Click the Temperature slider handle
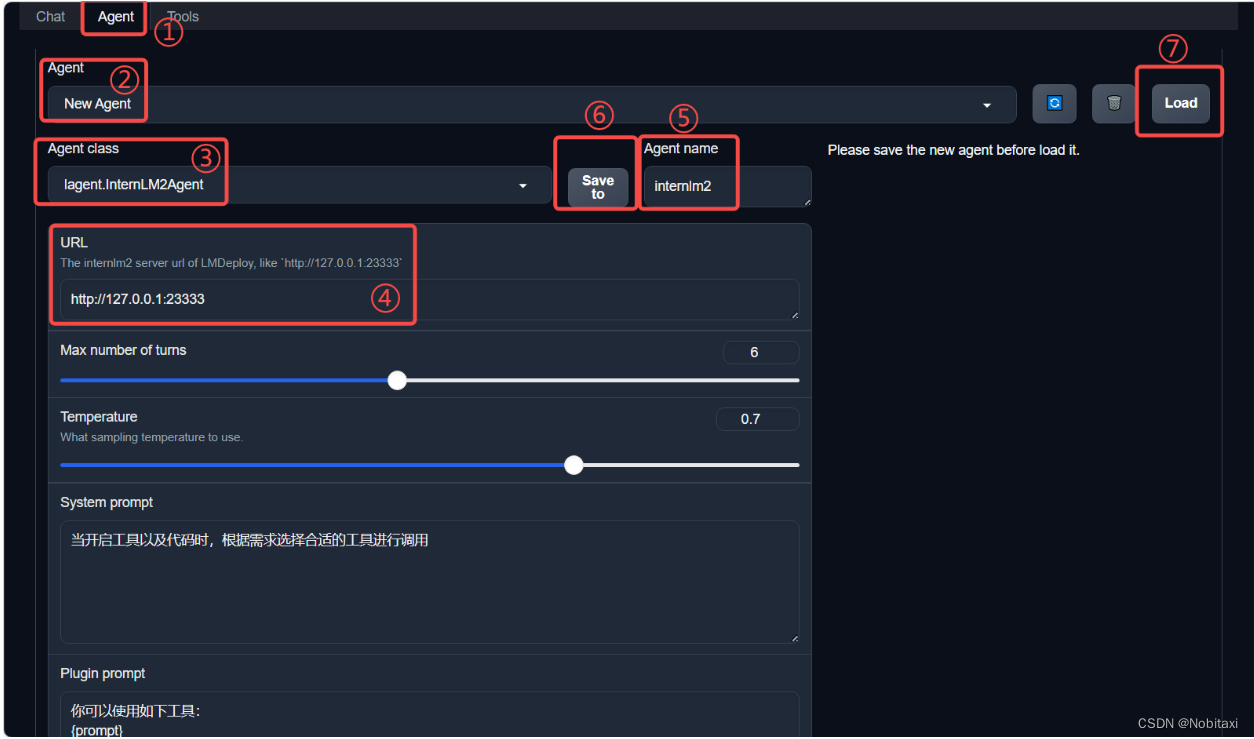 [573, 464]
